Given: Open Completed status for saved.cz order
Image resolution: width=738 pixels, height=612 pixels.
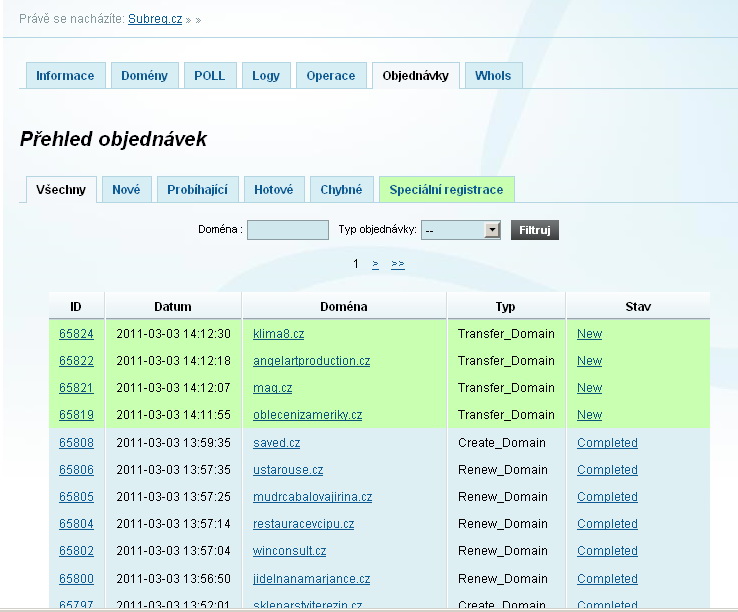Looking at the screenshot, I should [x=607, y=443].
